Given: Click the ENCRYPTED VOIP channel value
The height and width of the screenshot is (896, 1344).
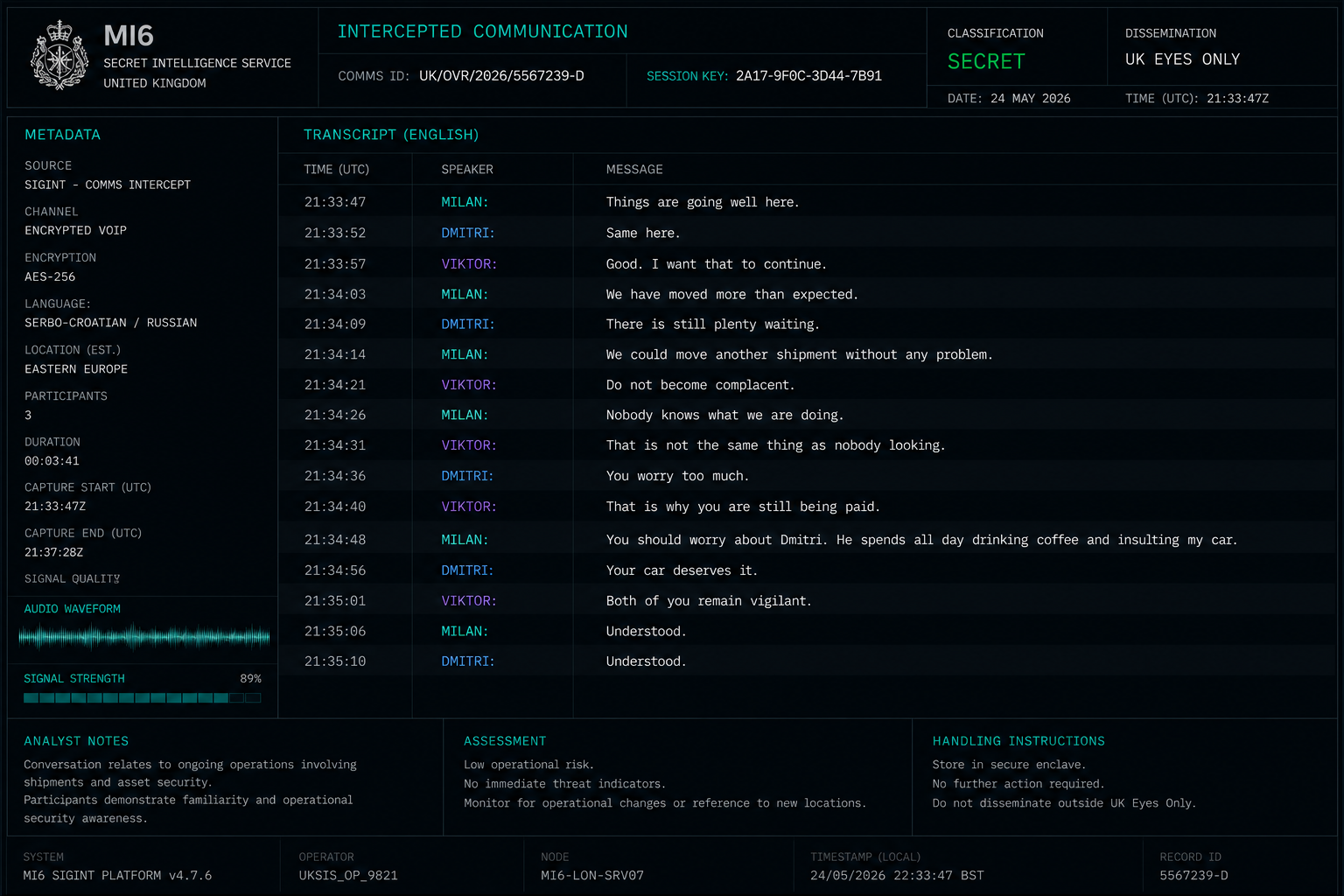Looking at the screenshot, I should 75,230.
